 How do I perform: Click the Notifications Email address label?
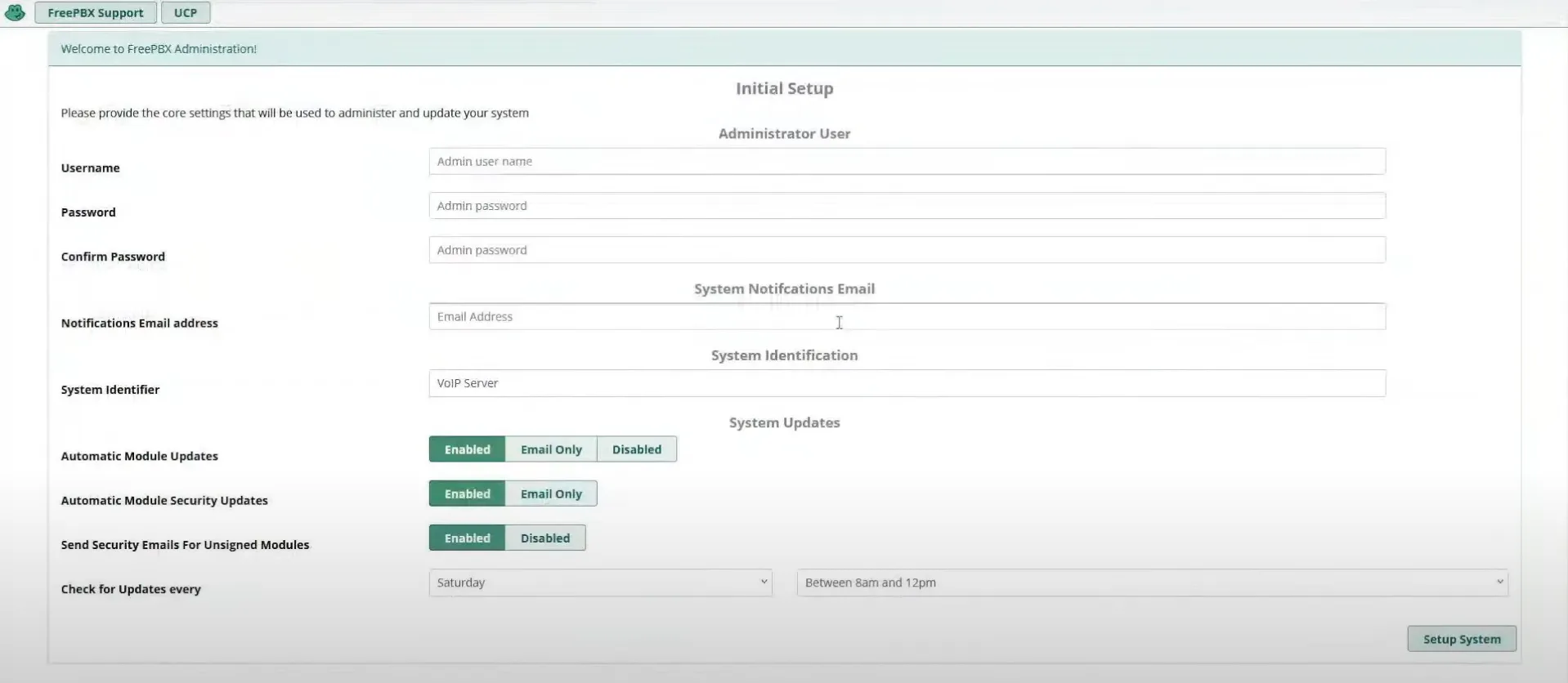[139, 323]
